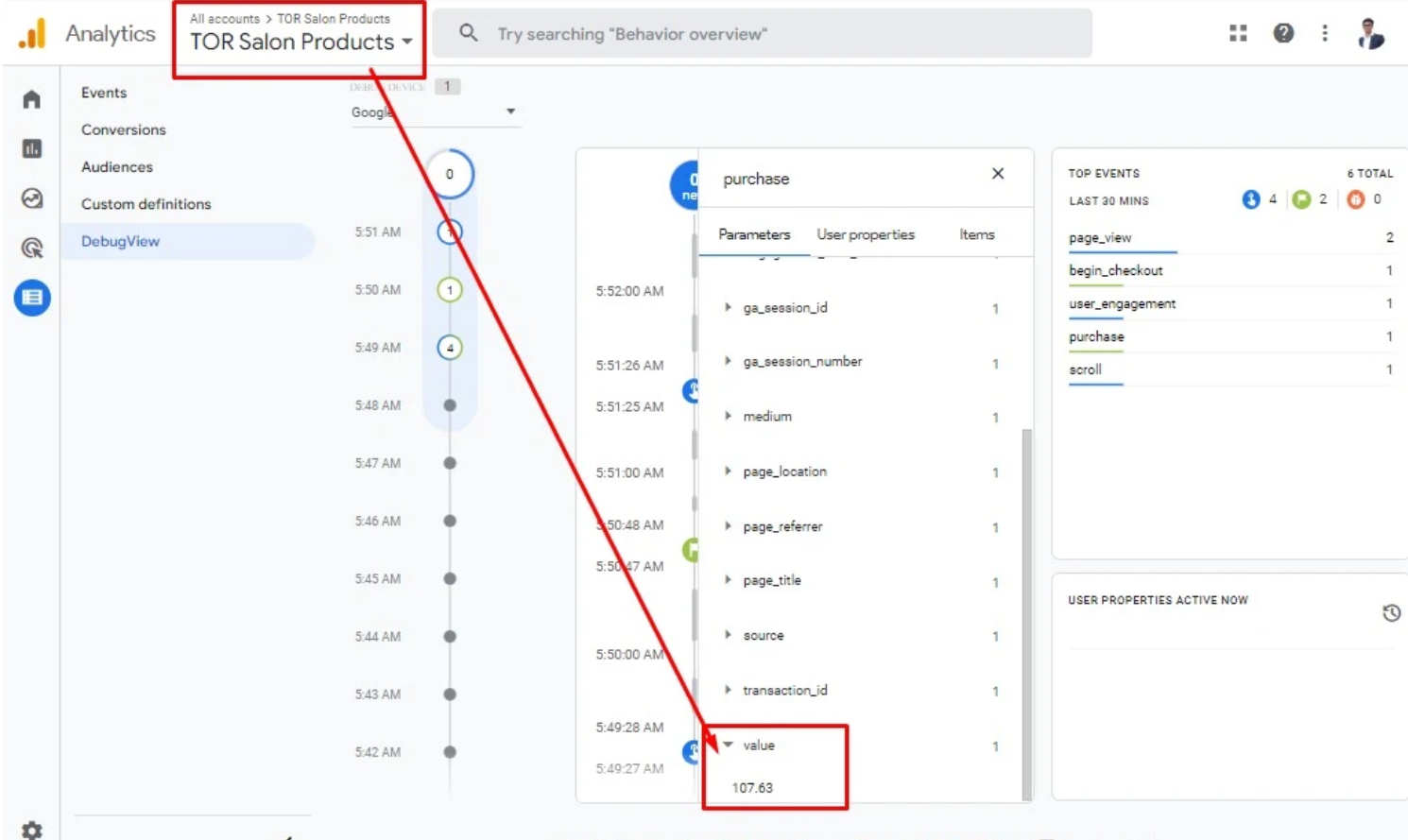Click the green conversions flag icon

coord(1301,199)
